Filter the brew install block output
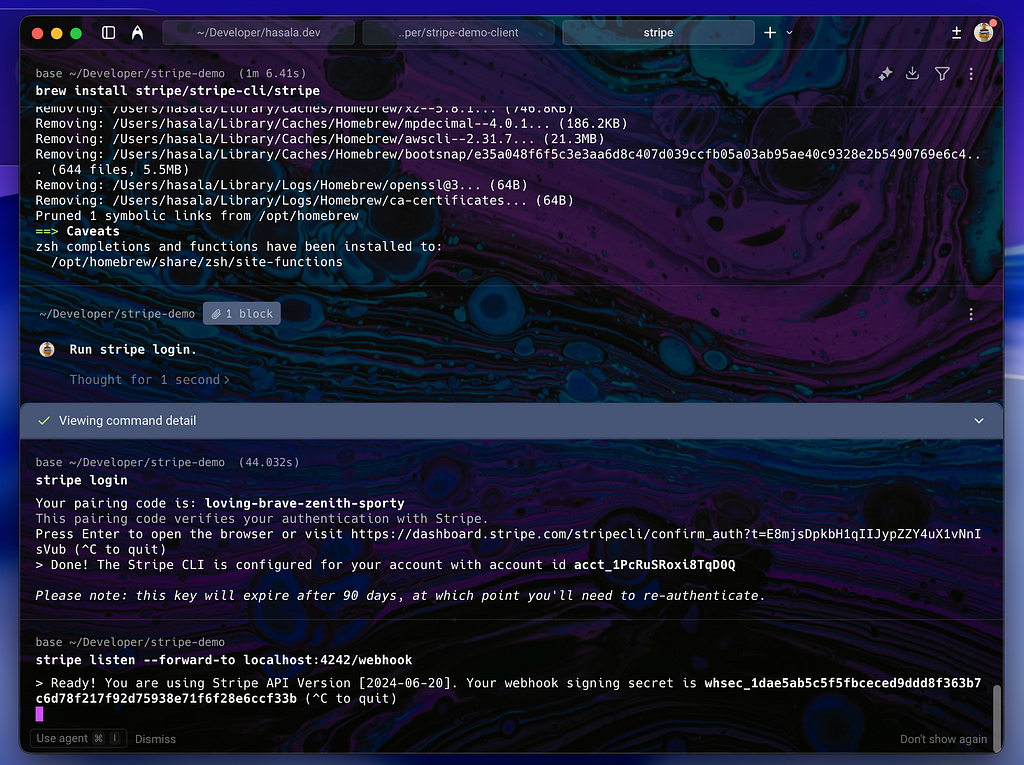 942,74
